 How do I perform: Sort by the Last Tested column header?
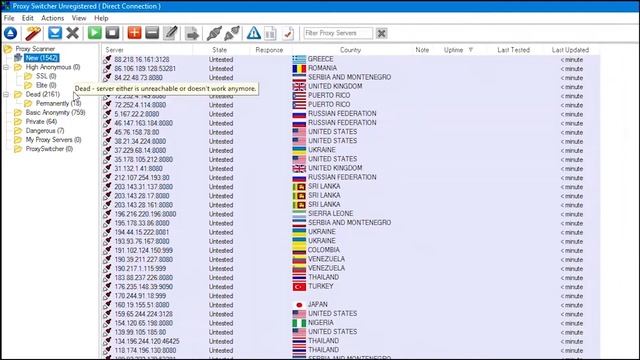pyautogui.click(x=513, y=50)
